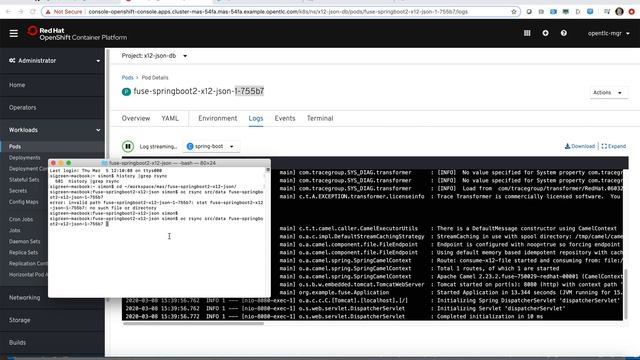Reload the page with the refresh icon

(x=33, y=12)
